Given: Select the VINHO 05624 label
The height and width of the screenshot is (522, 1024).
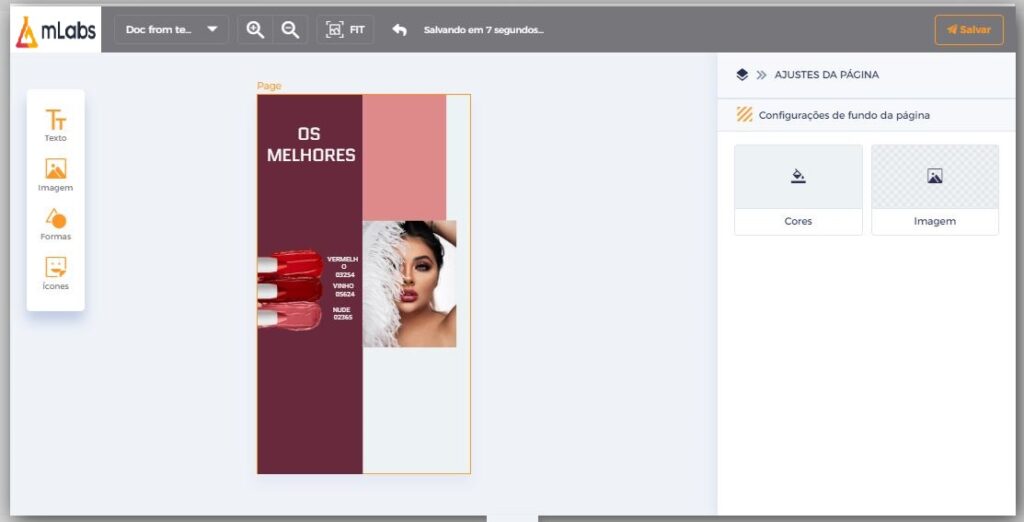Looking at the screenshot, I should coord(344,290).
